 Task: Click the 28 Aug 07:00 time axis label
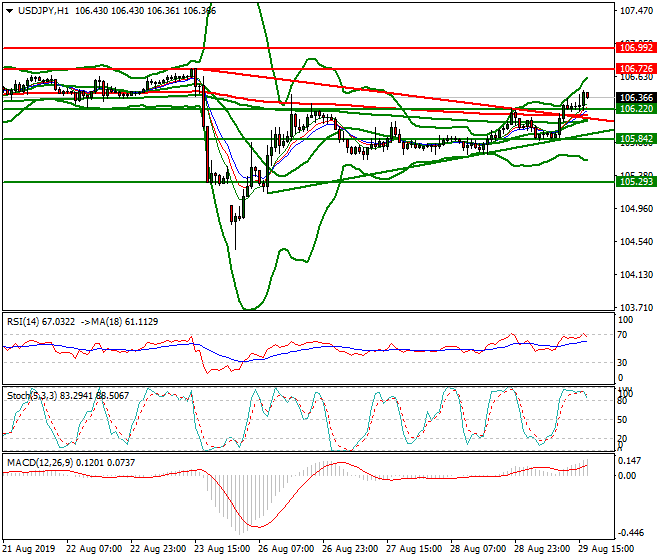(478, 549)
